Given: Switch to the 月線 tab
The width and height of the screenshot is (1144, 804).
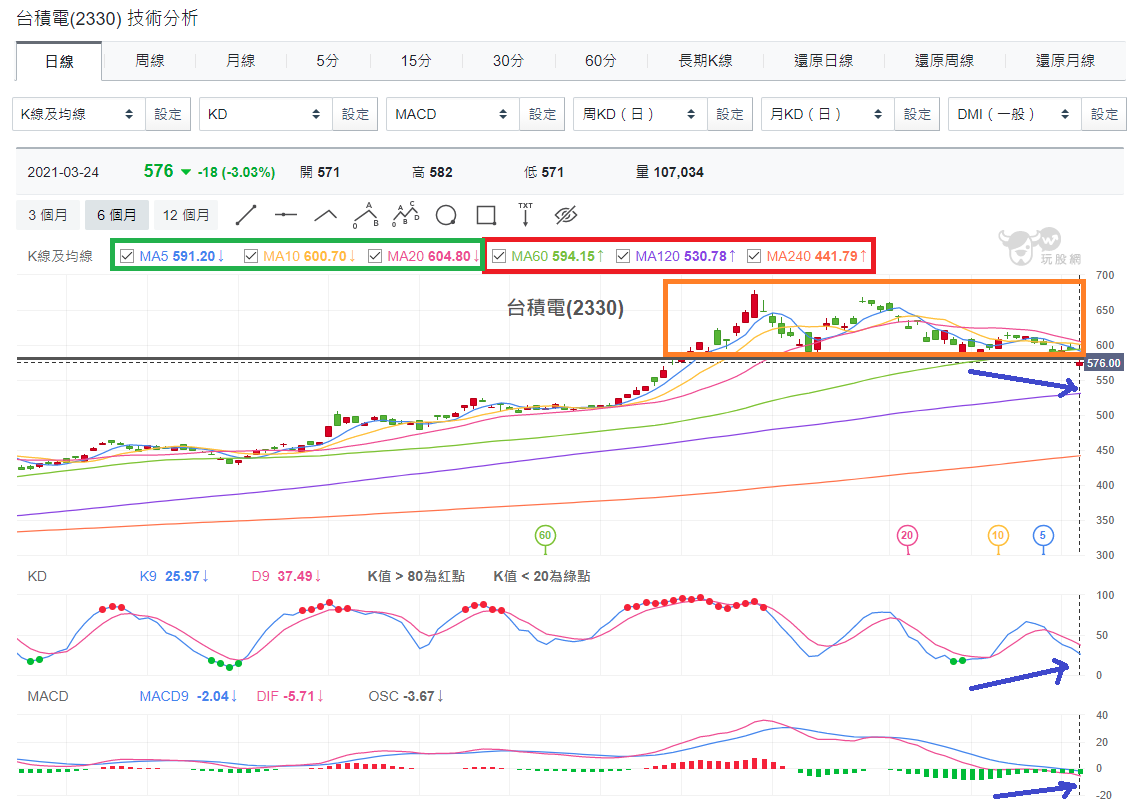Looking at the screenshot, I should [241, 61].
